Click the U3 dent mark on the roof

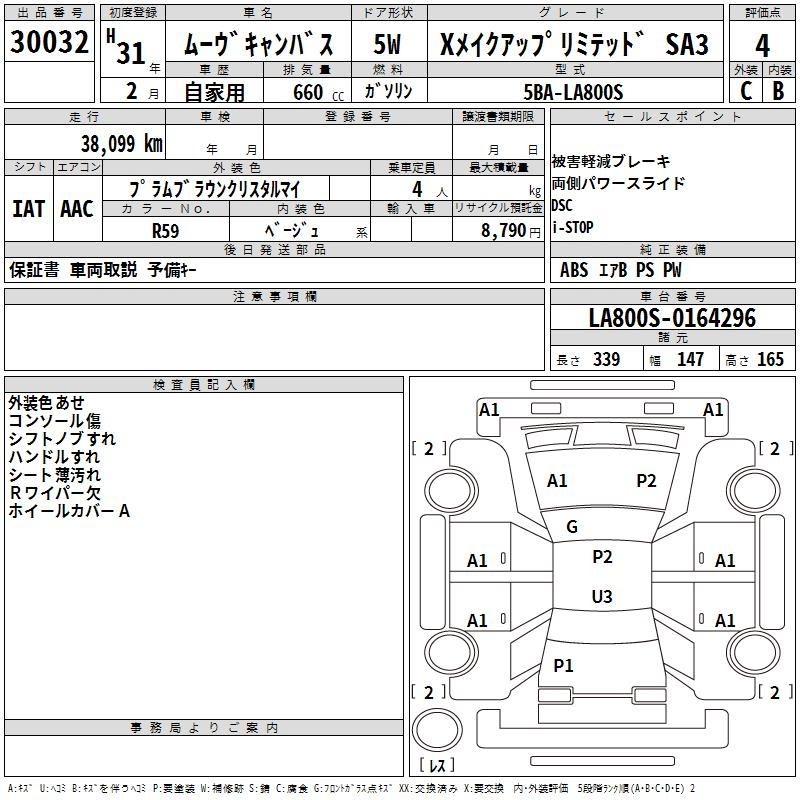point(601,597)
